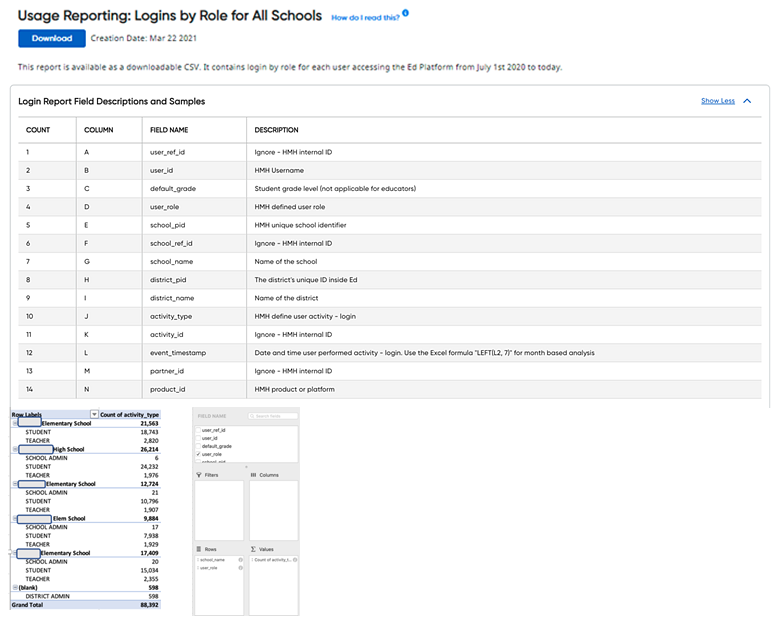The width and height of the screenshot is (776, 618).
Task: Open info icon for school_name row field
Action: click(241, 560)
